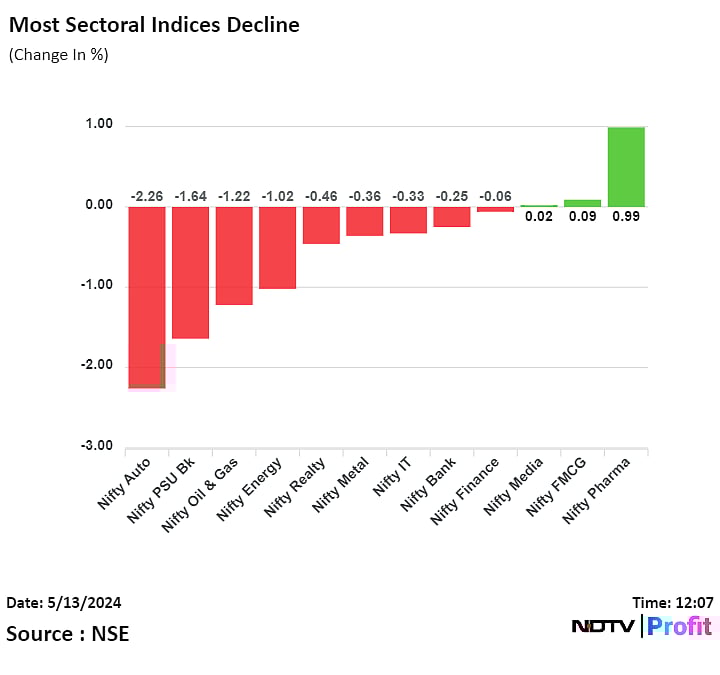This screenshot has width=720, height=675.
Task: Click the Nifty Realty bar
Action: click(x=321, y=225)
